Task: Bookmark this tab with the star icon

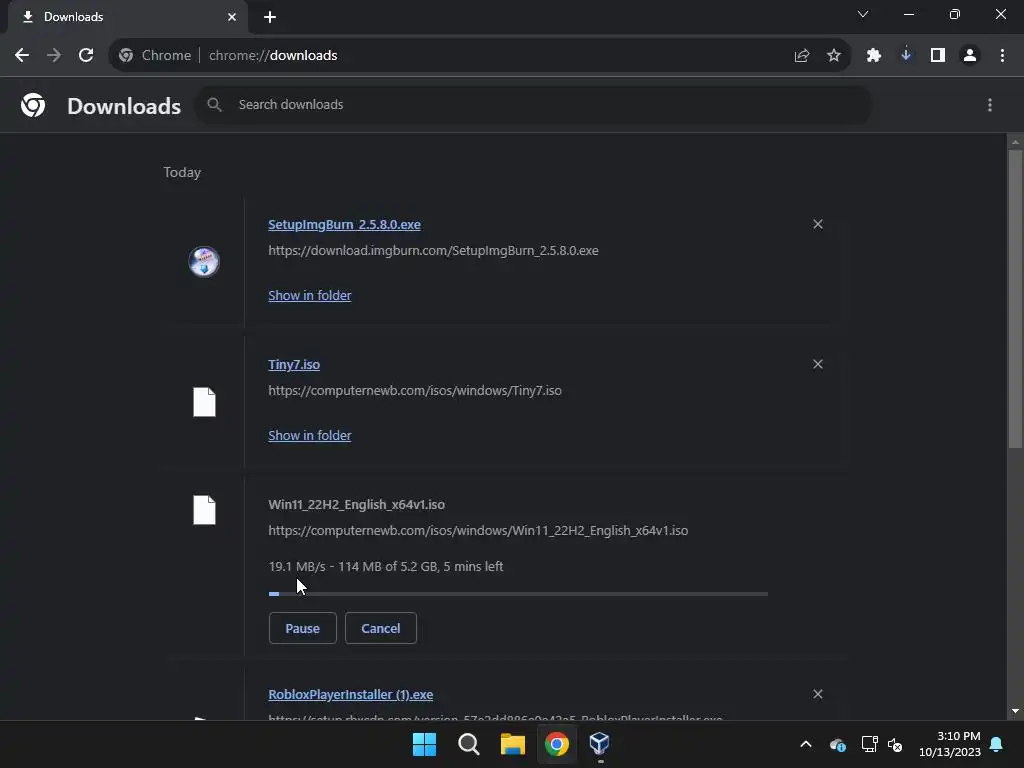Action: 833,56
